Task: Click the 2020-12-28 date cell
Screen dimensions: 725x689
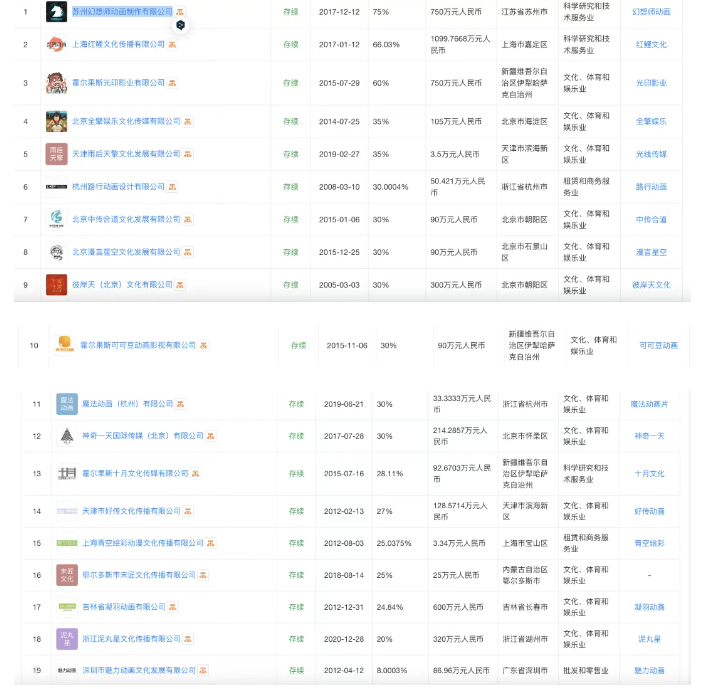Action: (344, 639)
